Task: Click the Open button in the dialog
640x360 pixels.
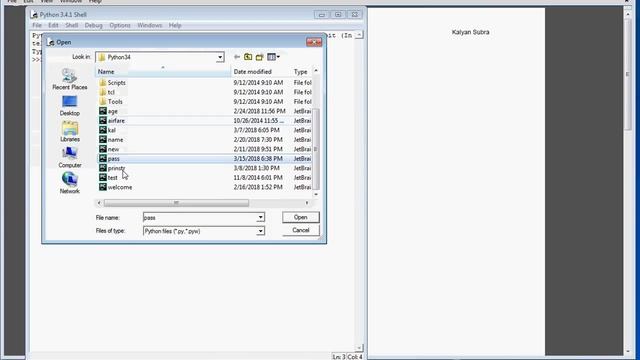Action: tap(300, 218)
